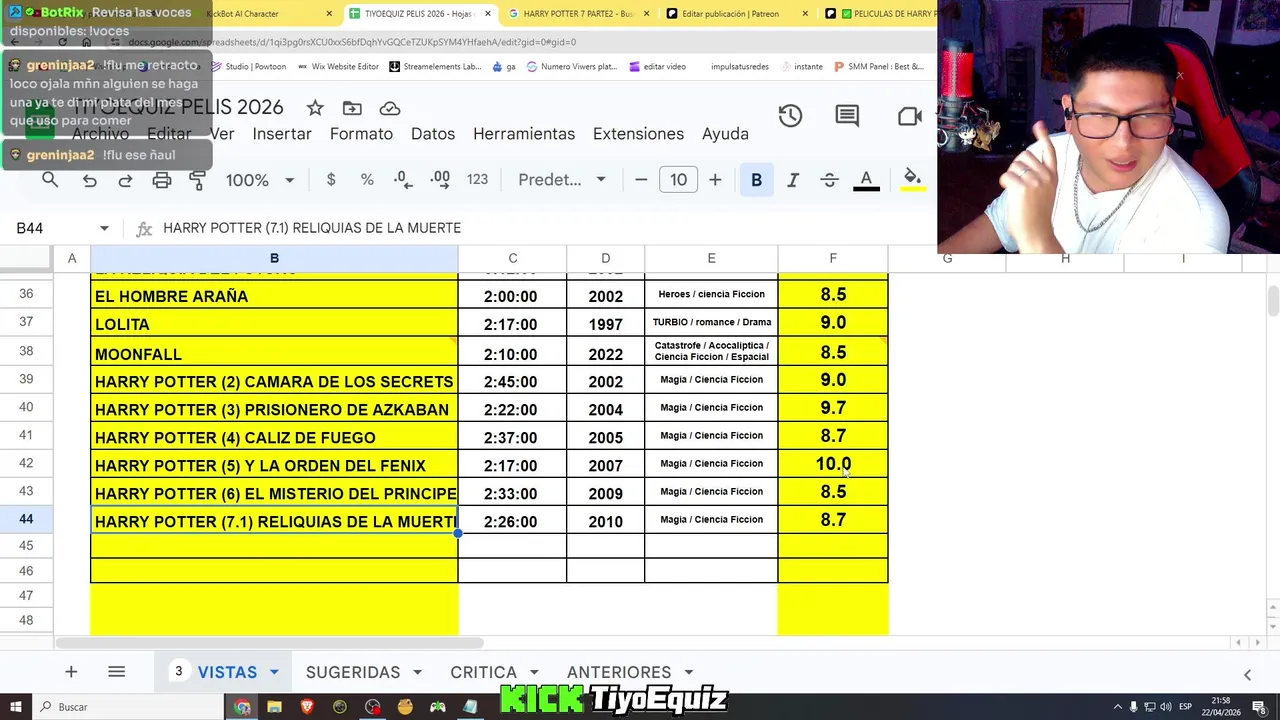Open the comments panel icon

[847, 116]
